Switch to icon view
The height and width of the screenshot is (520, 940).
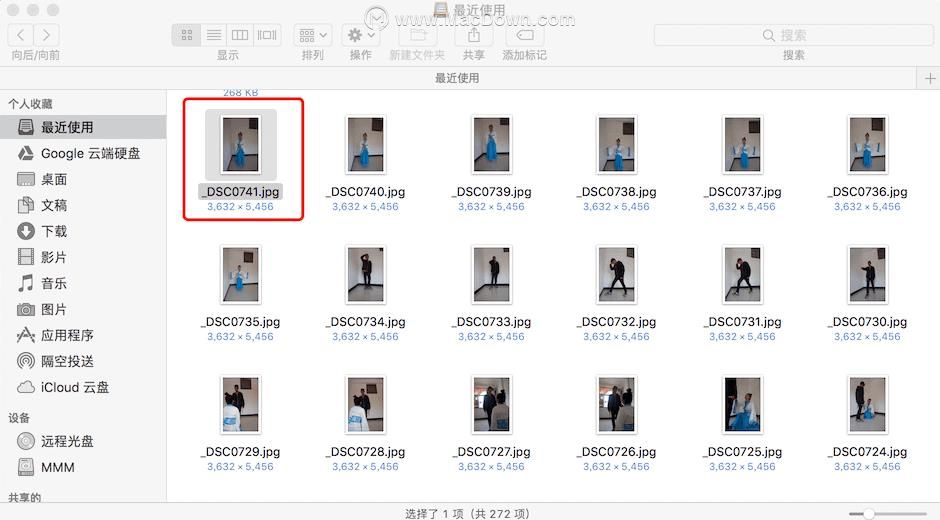click(186, 35)
